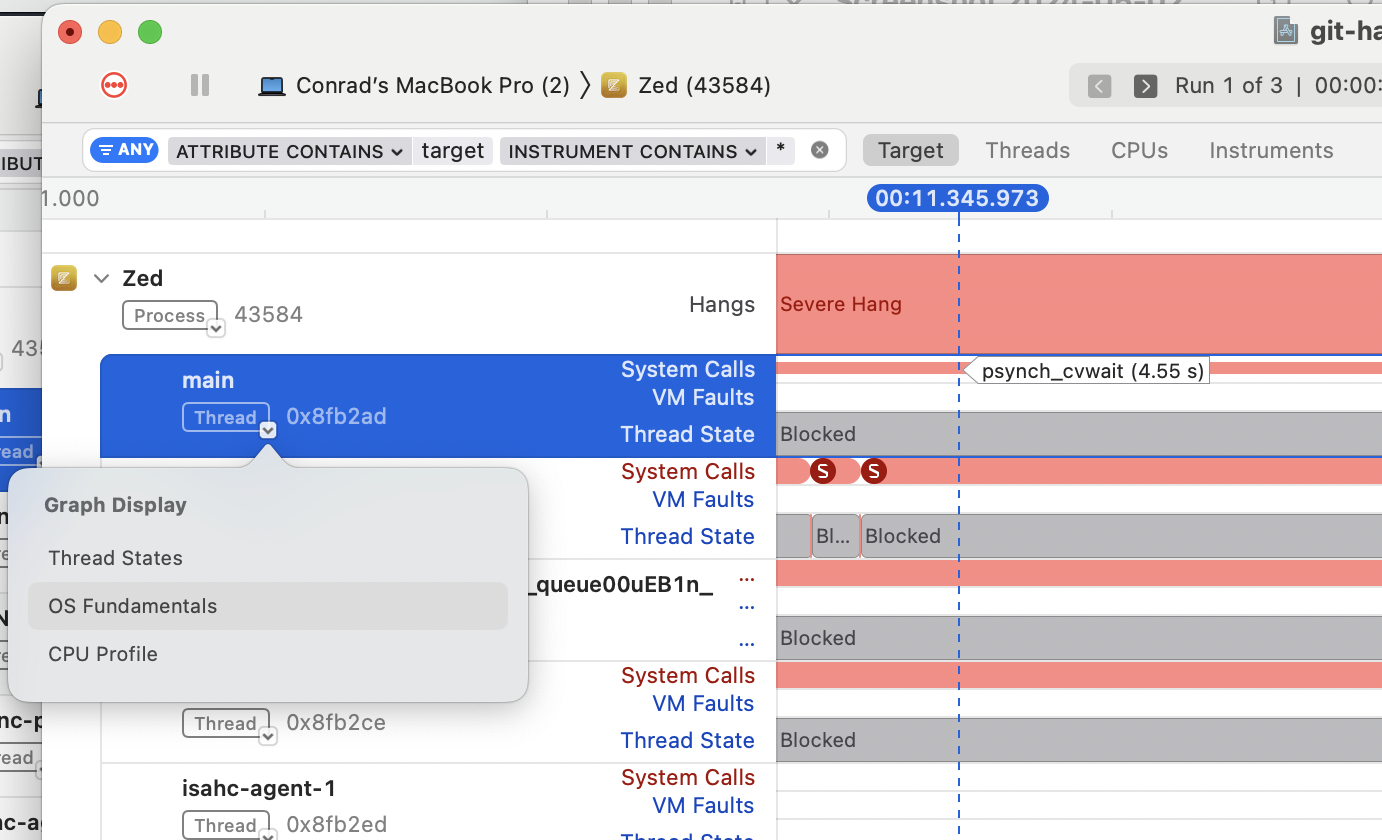This screenshot has height=840, width=1382.
Task: Select Thread States graph display
Action: click(x=116, y=558)
